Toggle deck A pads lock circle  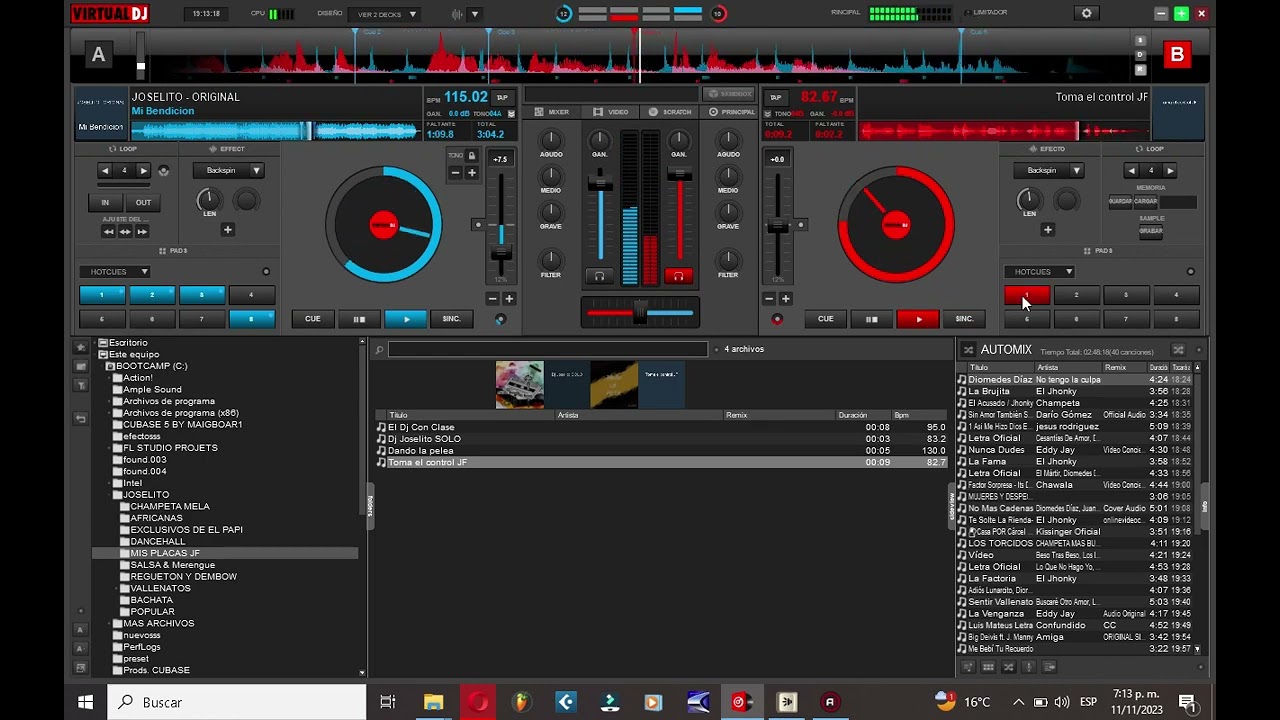(x=266, y=272)
